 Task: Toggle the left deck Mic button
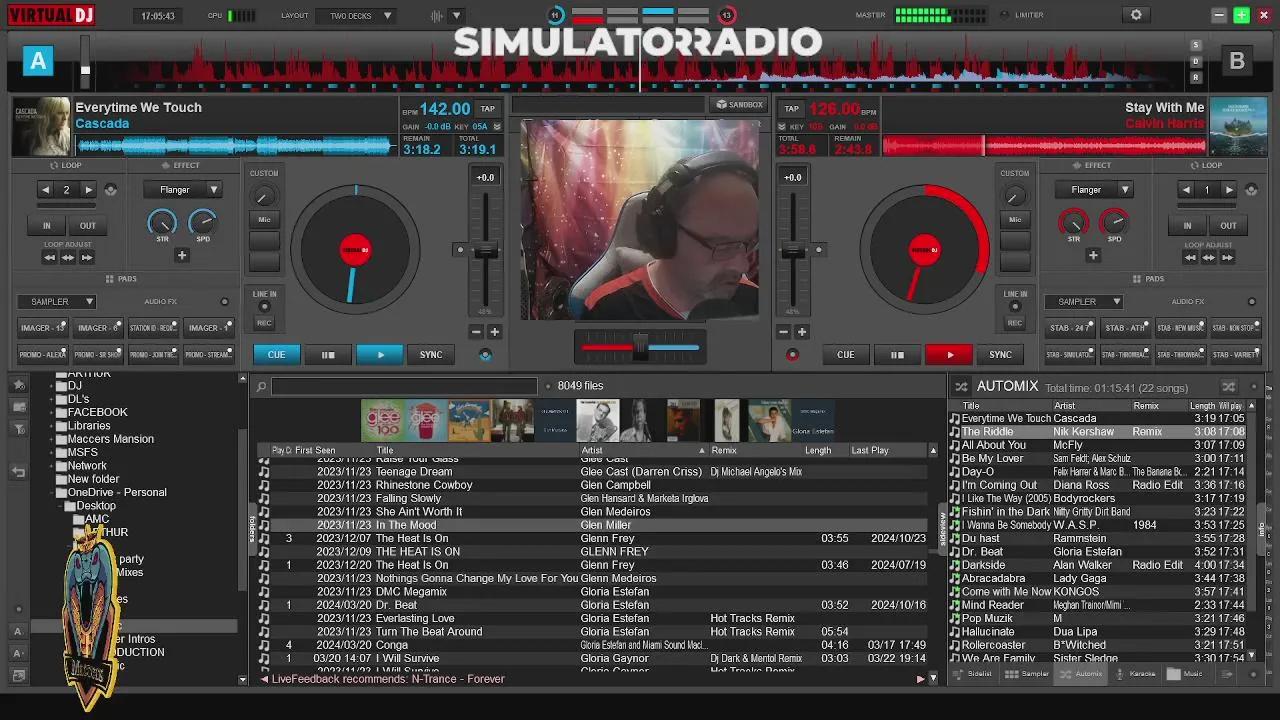click(264, 219)
